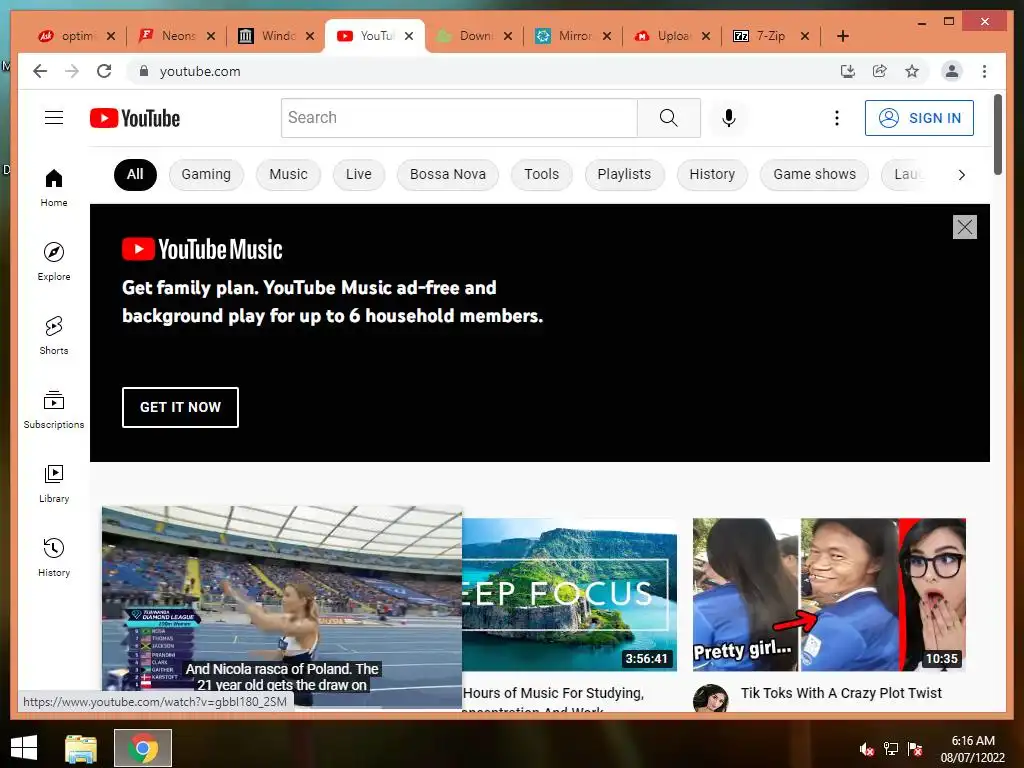This screenshot has width=1024, height=768.
Task: Open 'Tik Toks With A Crazy Plot Twist' title
Action: point(841,693)
